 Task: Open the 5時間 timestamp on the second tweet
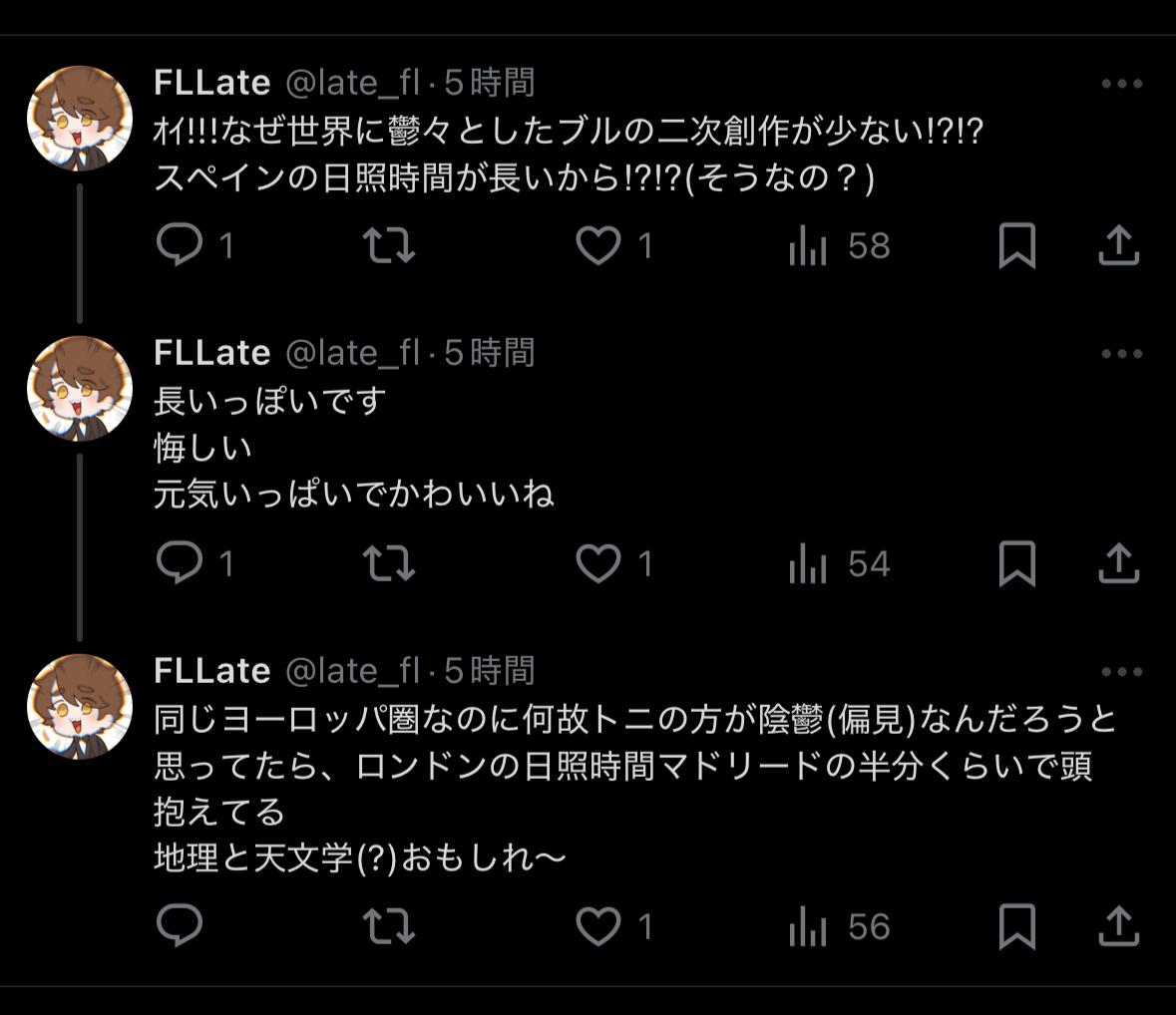coord(490,353)
